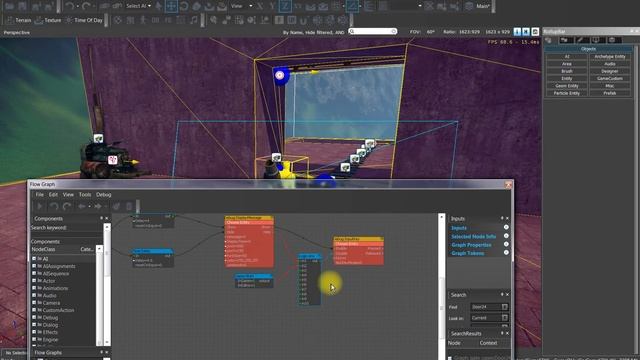Open the Time Of Day editor
Image resolution: width=640 pixels, height=360 pixels.
click(x=84, y=20)
